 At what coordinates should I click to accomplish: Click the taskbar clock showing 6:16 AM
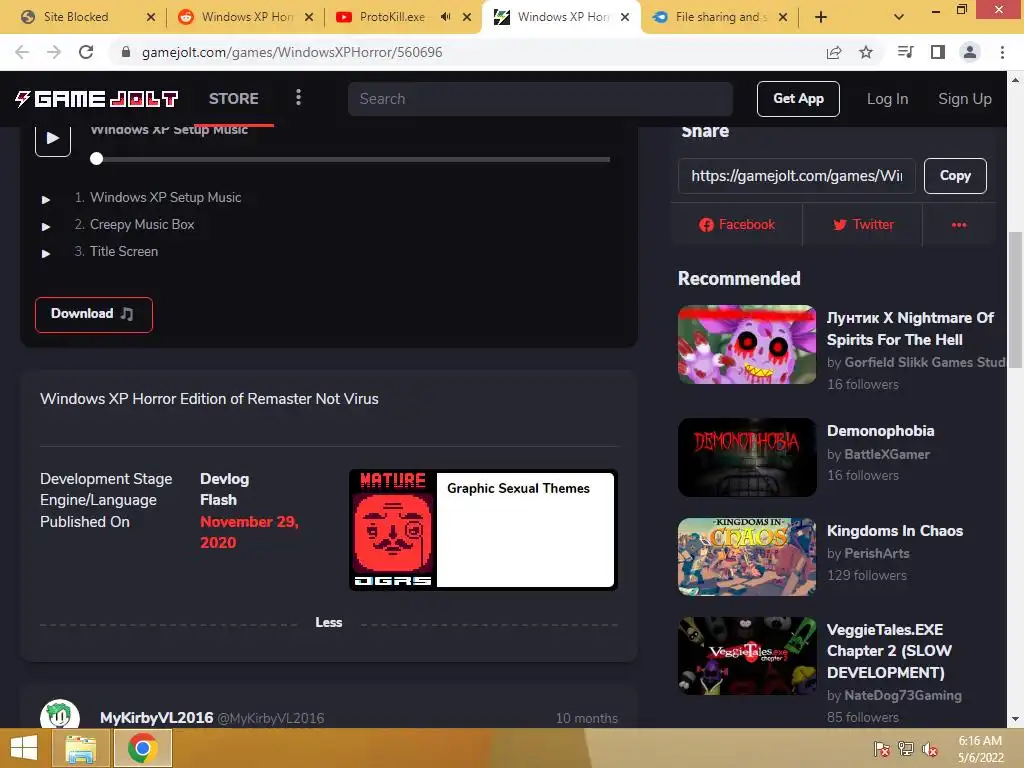980,749
